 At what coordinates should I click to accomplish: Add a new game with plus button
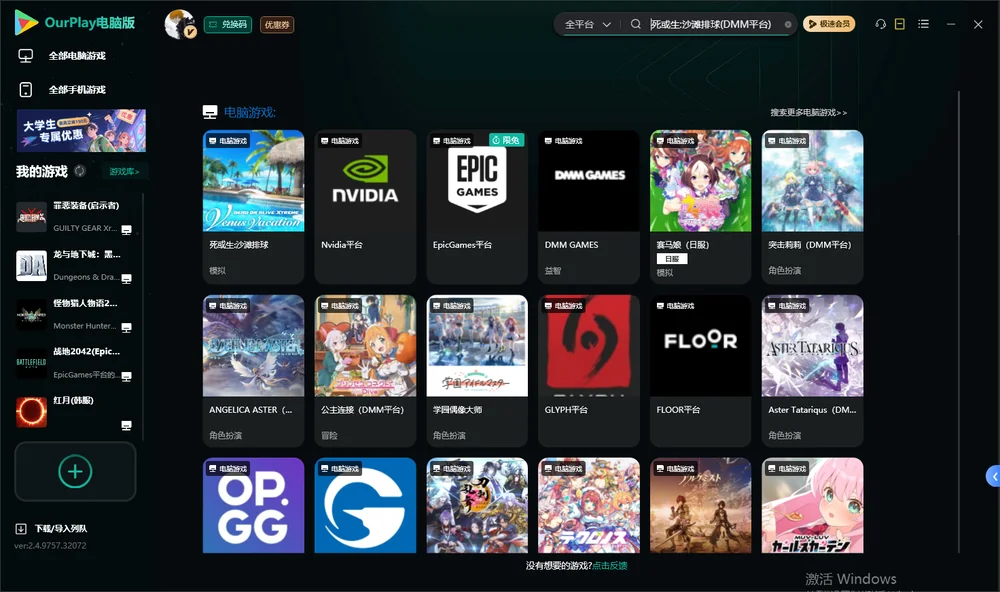tap(75, 471)
